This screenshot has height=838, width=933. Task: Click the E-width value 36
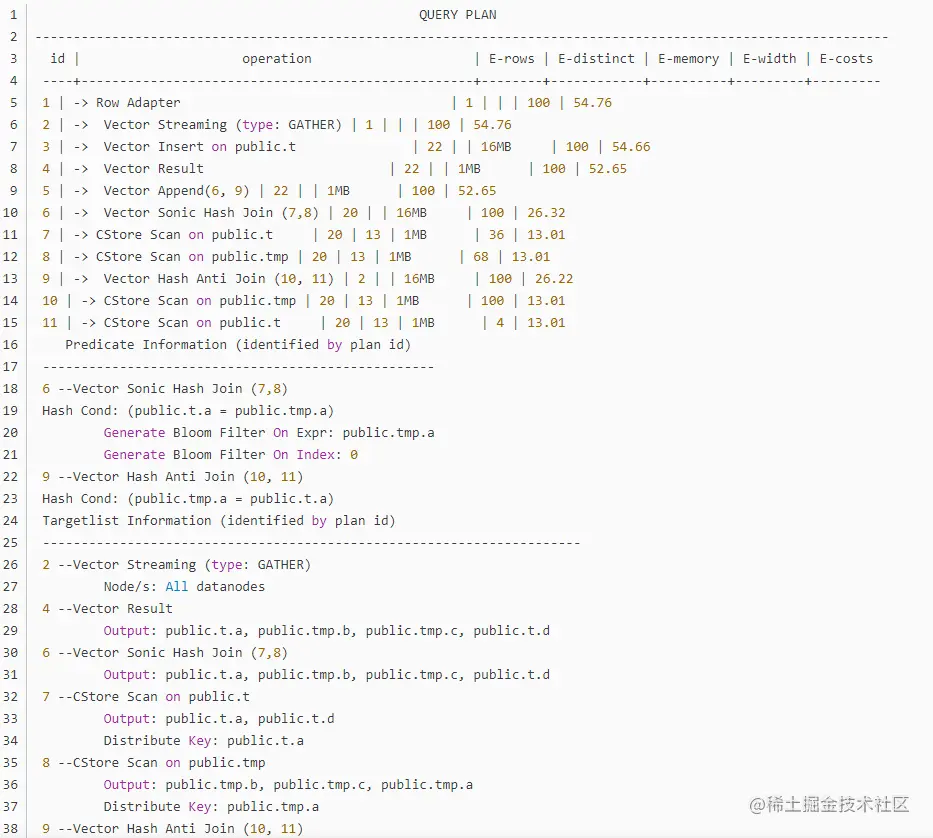[x=496, y=235]
